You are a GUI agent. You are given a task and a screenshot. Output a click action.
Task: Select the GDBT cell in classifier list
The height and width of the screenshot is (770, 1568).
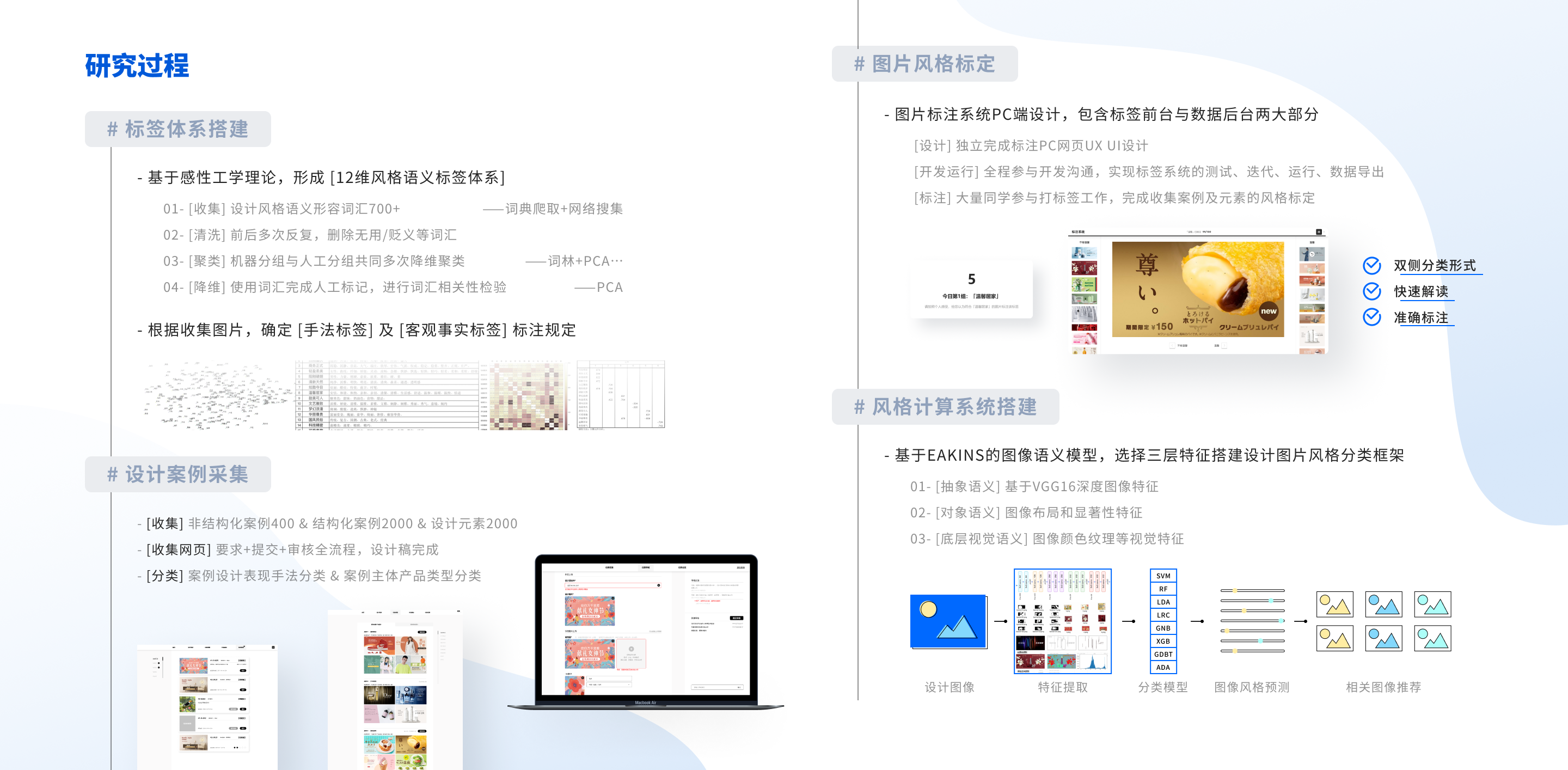click(1162, 655)
